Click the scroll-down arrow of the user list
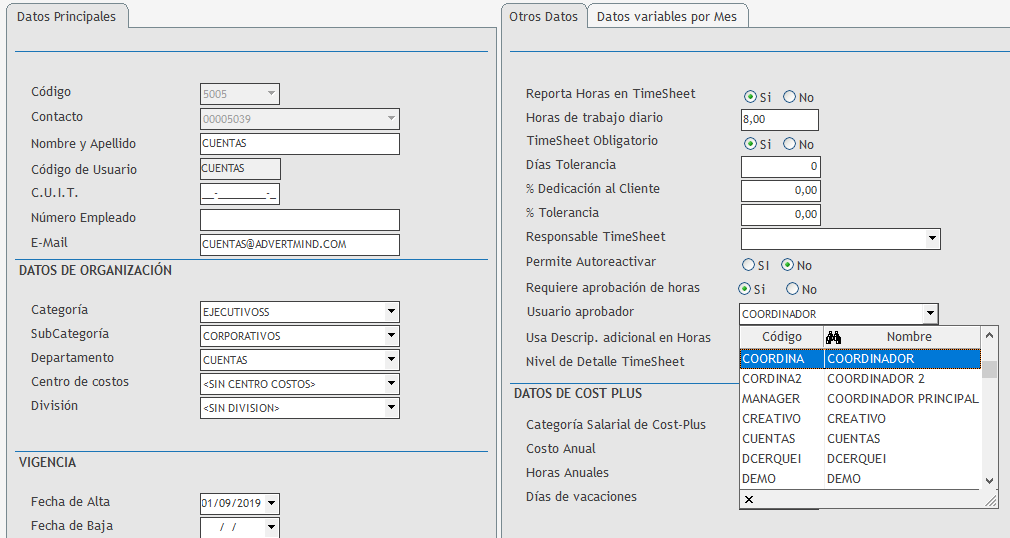The width and height of the screenshot is (1010, 538). coord(990,480)
